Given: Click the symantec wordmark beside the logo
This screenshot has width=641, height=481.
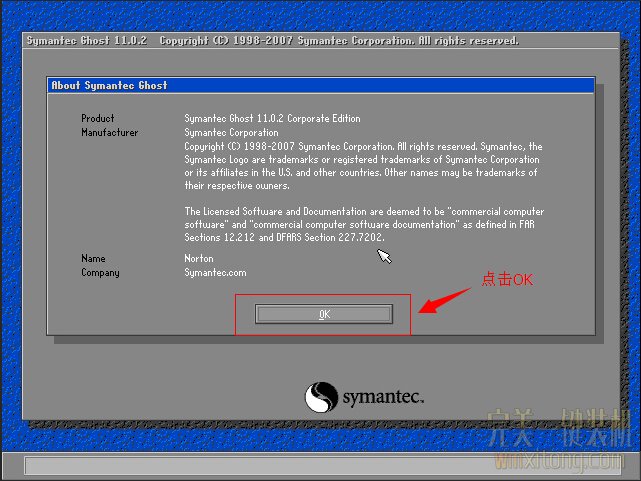Looking at the screenshot, I should tap(384, 398).
